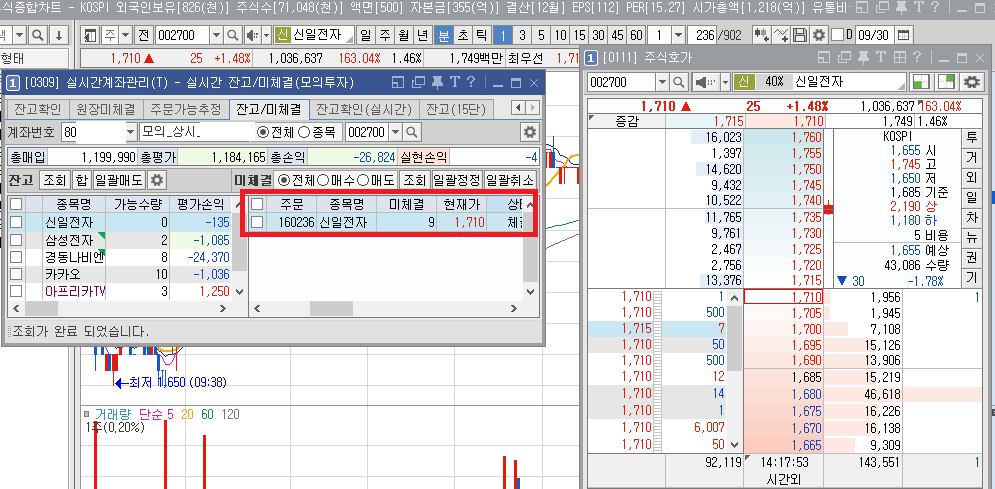This screenshot has height=489, width=995.
Task: Click the grid layout icon in 주식호가 title bar
Action: tap(899, 58)
